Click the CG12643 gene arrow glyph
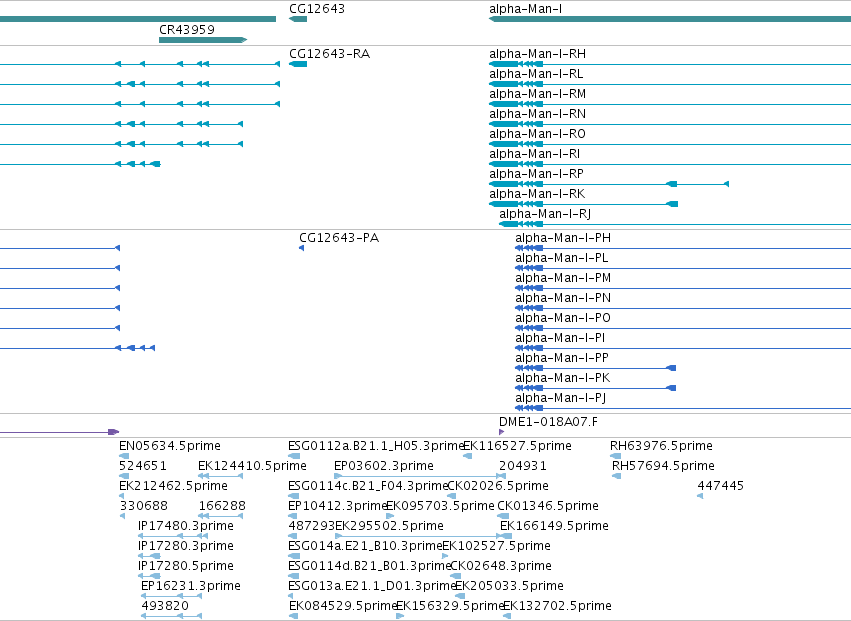The height and width of the screenshot is (621, 851). [298, 19]
